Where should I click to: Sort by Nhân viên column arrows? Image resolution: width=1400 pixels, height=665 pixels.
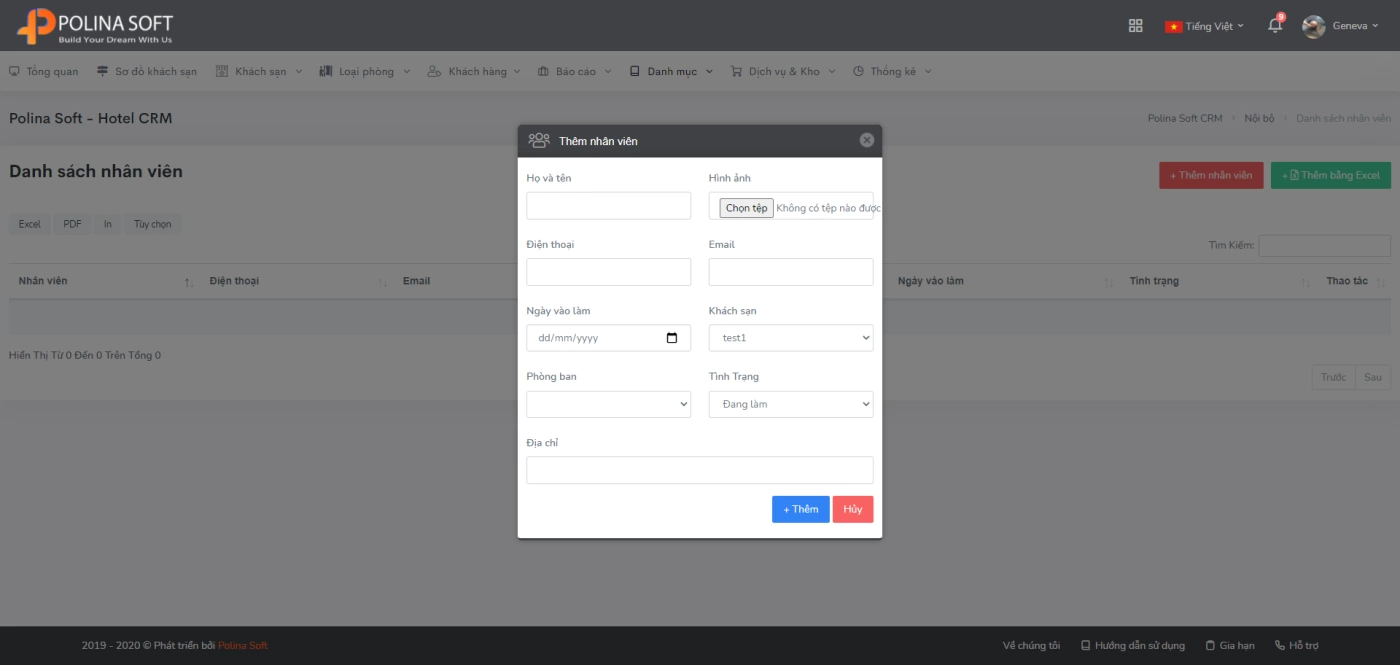tap(189, 282)
